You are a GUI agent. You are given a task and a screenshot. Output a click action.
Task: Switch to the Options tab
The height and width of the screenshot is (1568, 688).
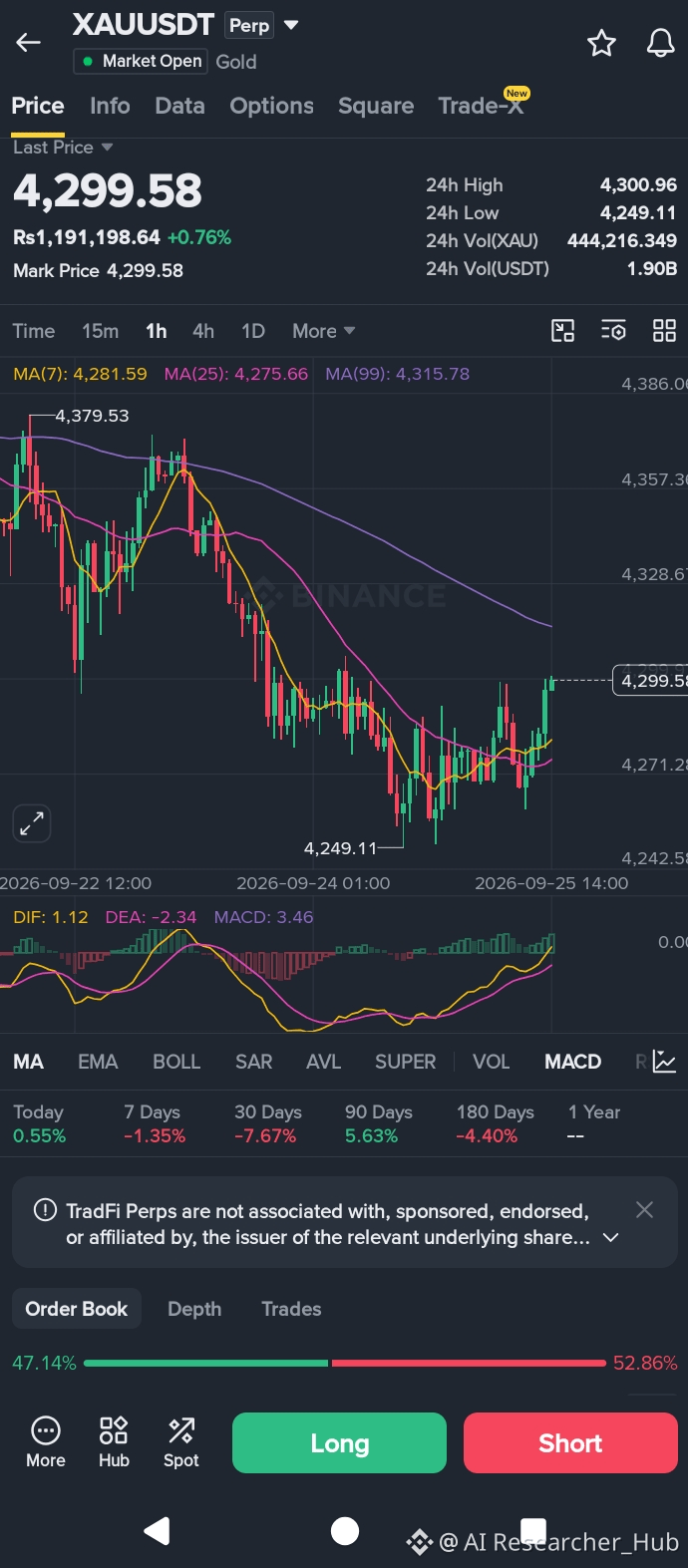pos(271,106)
